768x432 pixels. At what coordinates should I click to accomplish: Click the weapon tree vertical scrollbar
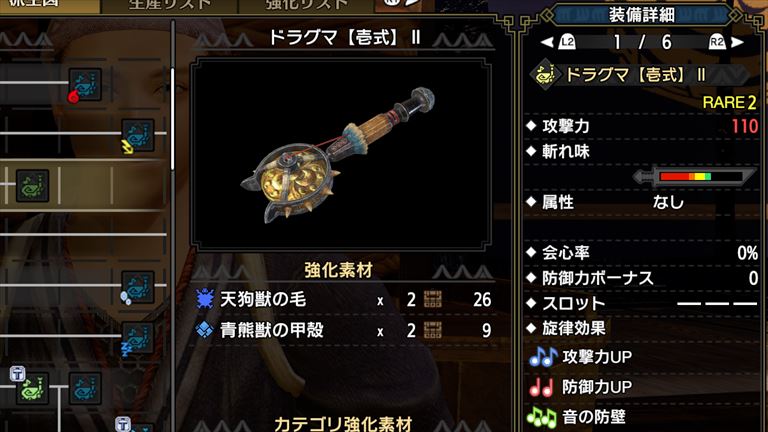pos(172,120)
